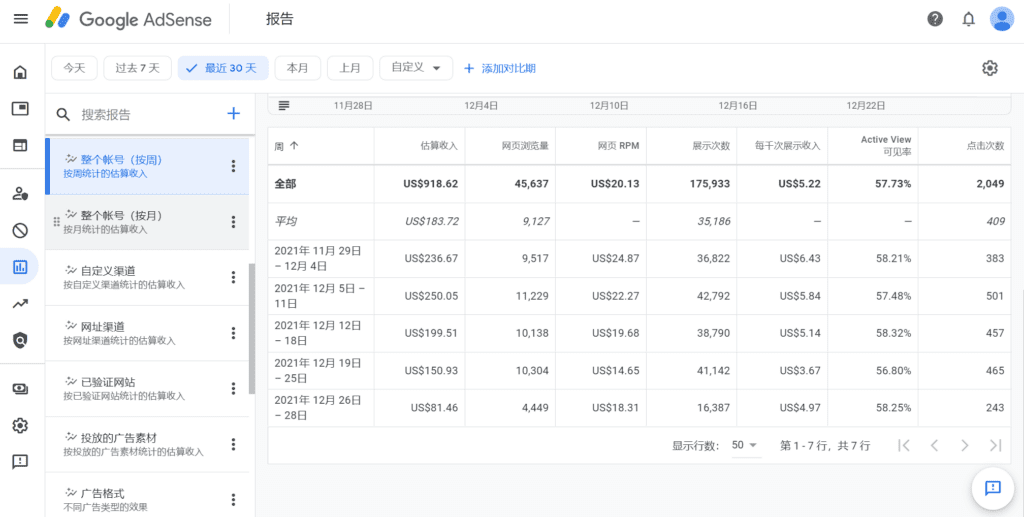Click the 搜索报告 search field
This screenshot has width=1024, height=517.
click(x=140, y=114)
